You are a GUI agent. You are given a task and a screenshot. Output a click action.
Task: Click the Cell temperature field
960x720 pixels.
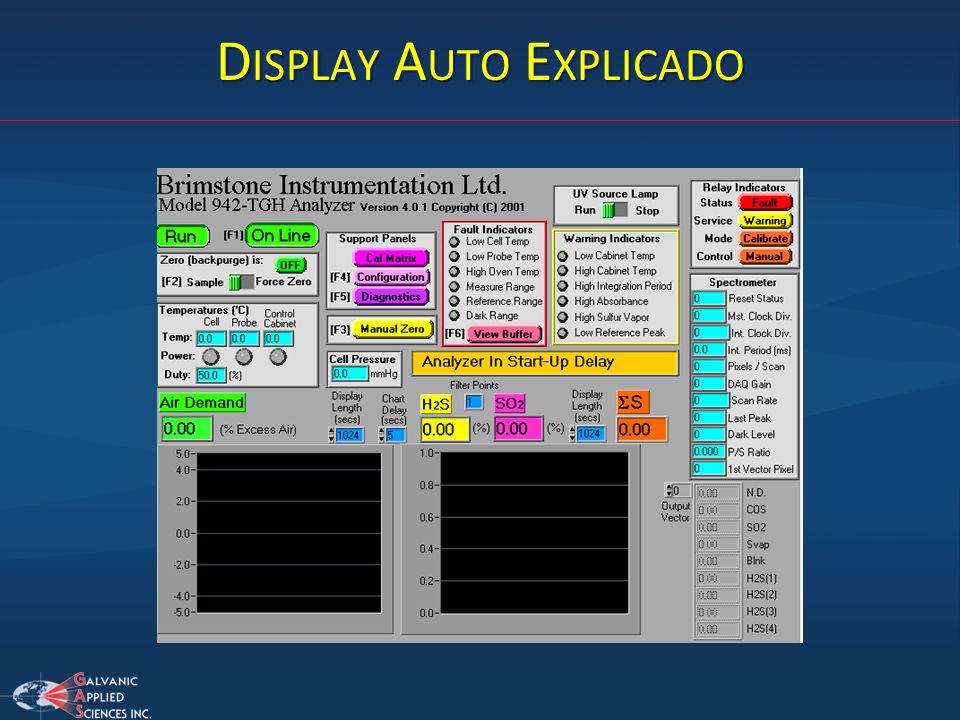pyautogui.click(x=211, y=339)
